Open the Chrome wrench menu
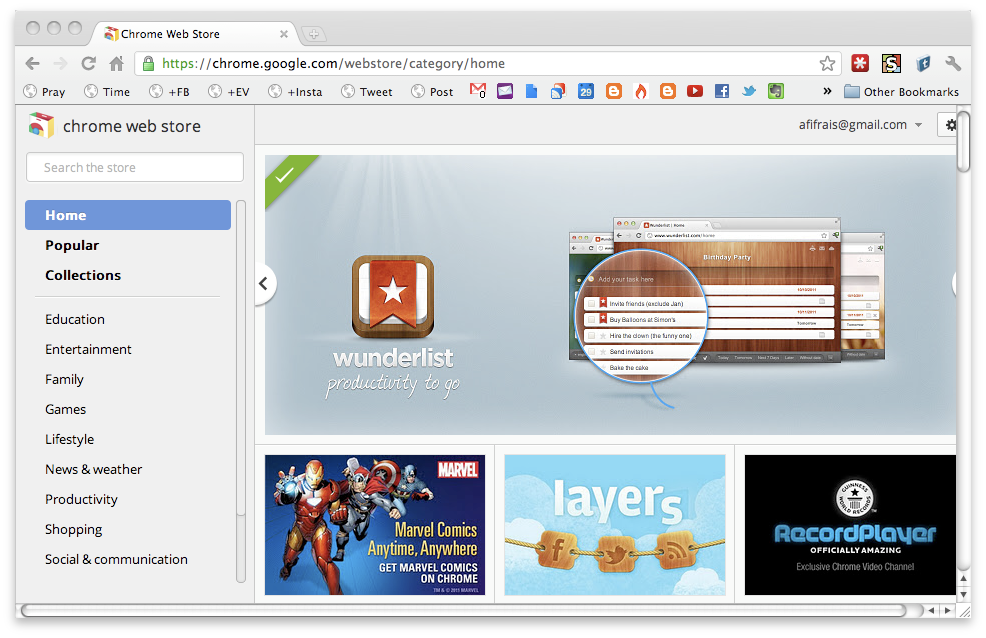Screen dimensions: 986x638 coord(953,63)
